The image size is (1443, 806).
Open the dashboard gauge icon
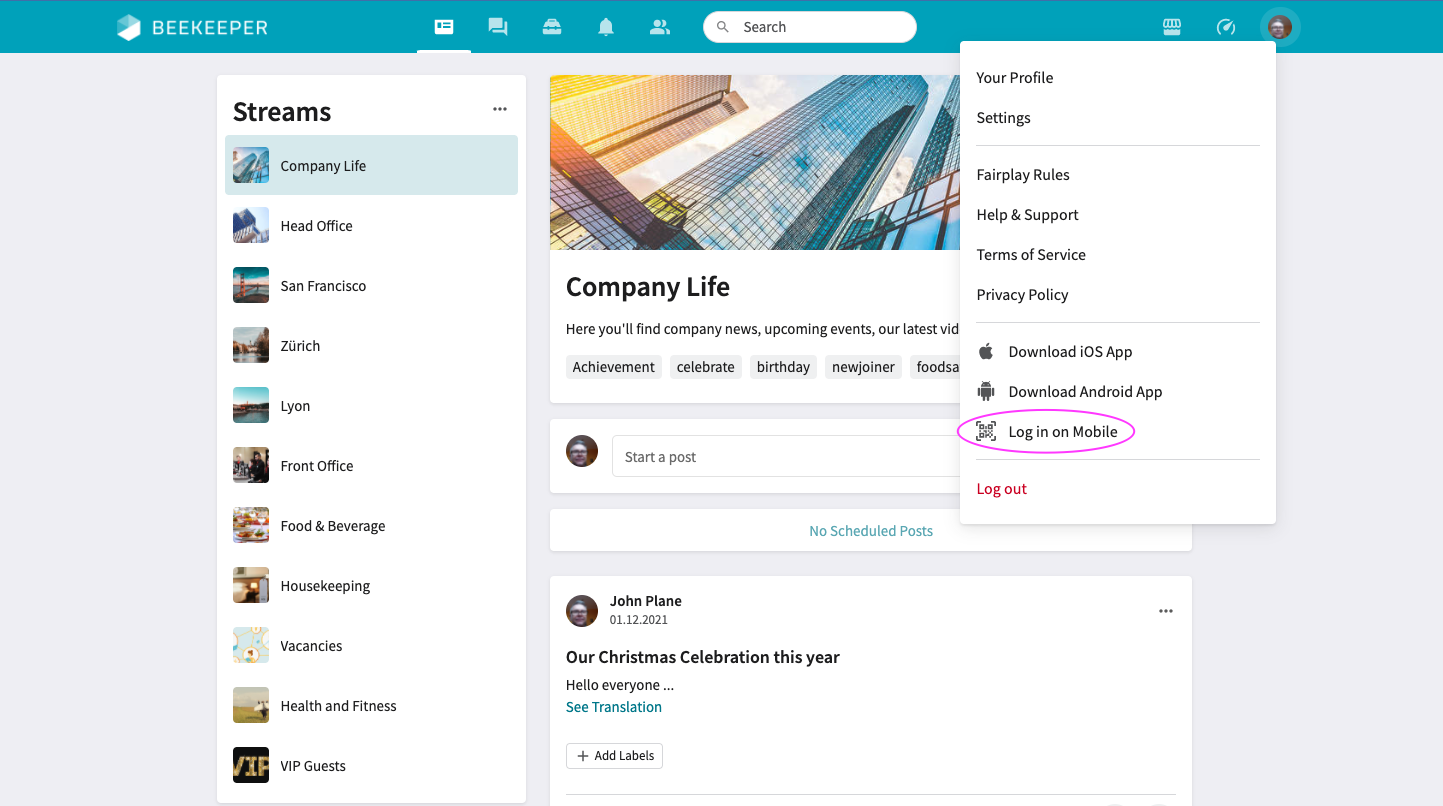[1226, 27]
